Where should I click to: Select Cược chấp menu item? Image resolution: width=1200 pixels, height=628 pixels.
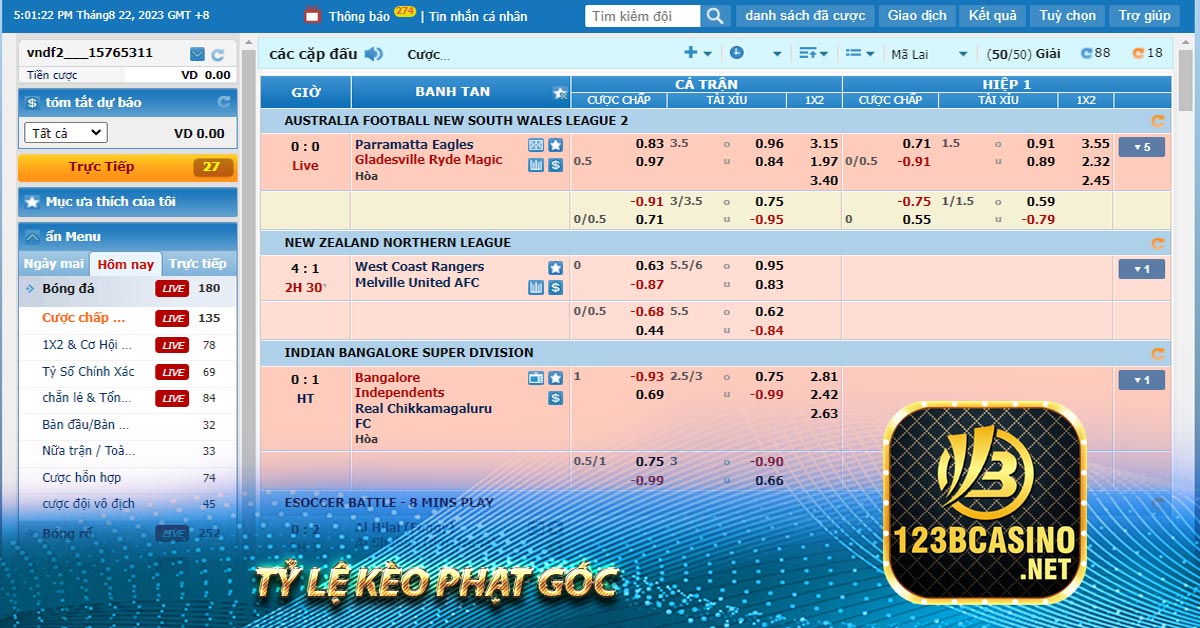click(x=84, y=318)
